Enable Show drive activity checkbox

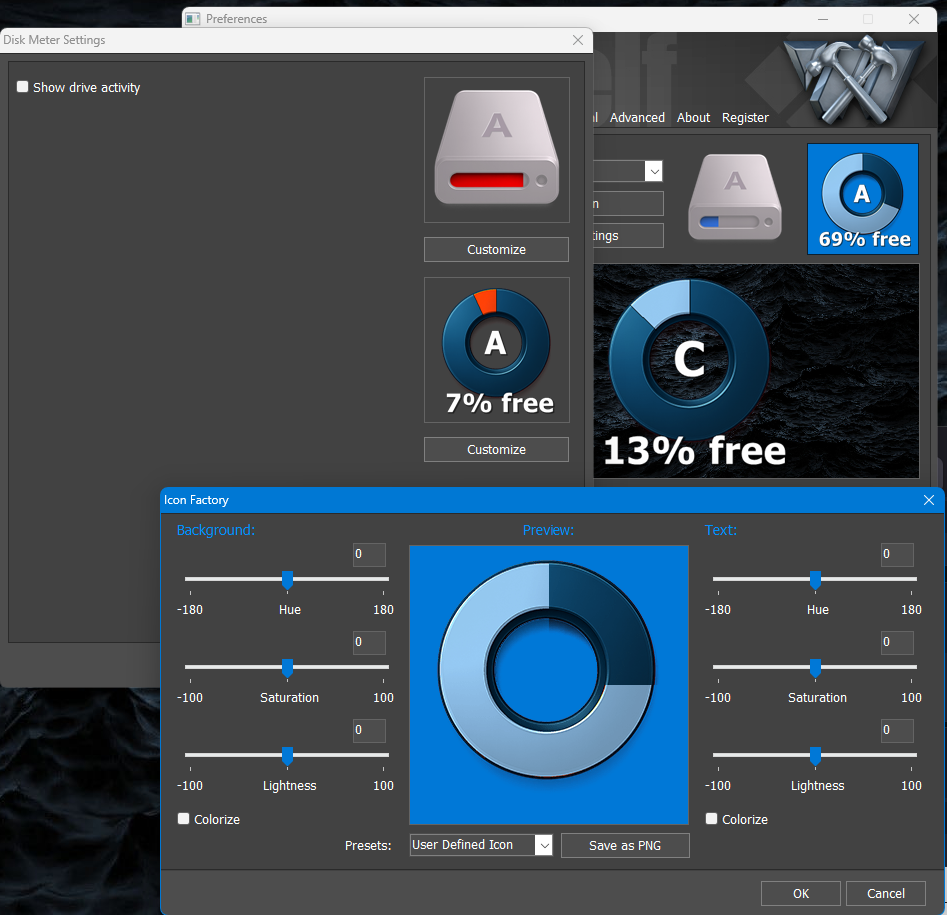[23, 88]
